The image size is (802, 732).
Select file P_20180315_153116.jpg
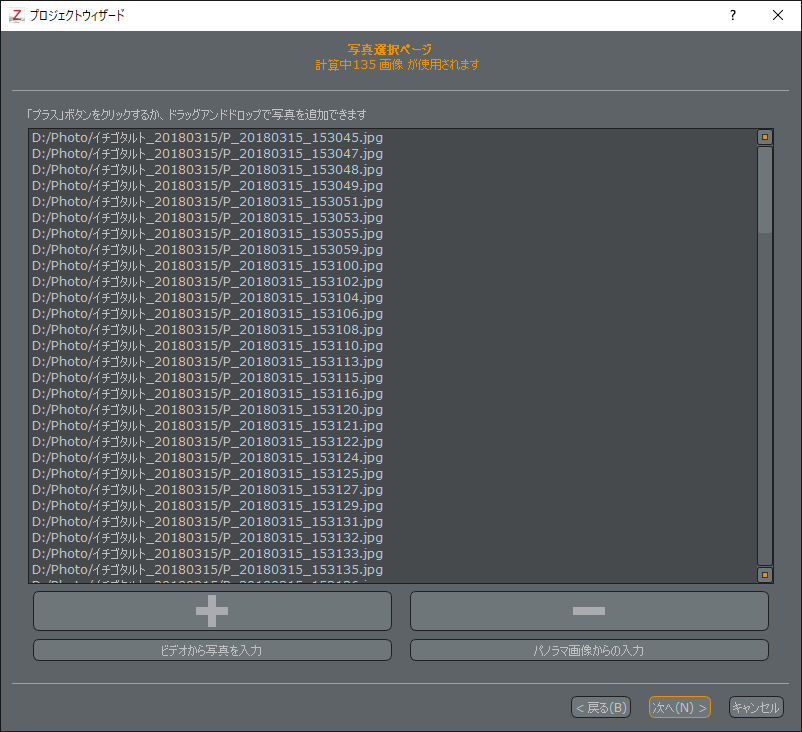coord(393,394)
